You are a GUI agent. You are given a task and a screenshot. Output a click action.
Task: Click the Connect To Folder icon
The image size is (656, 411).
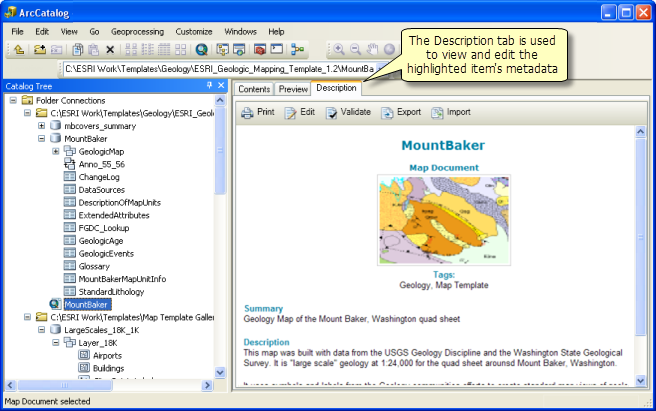pos(40,50)
